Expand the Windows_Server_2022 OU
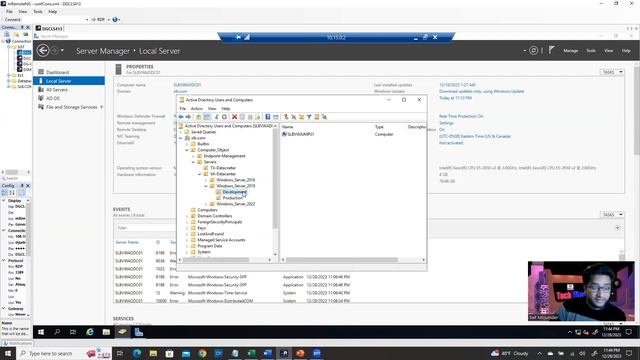Screen dimensions: 640x360 click(x=206, y=204)
